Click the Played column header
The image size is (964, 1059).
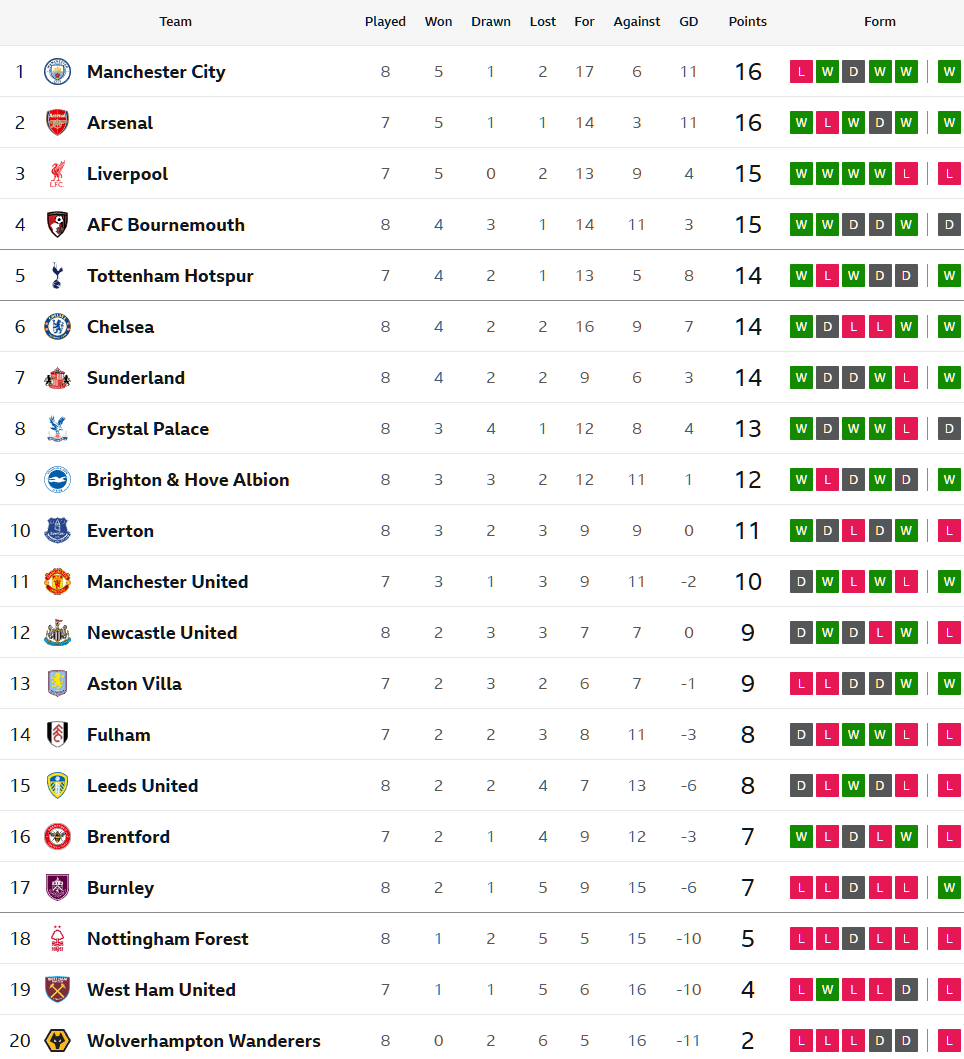coord(385,21)
